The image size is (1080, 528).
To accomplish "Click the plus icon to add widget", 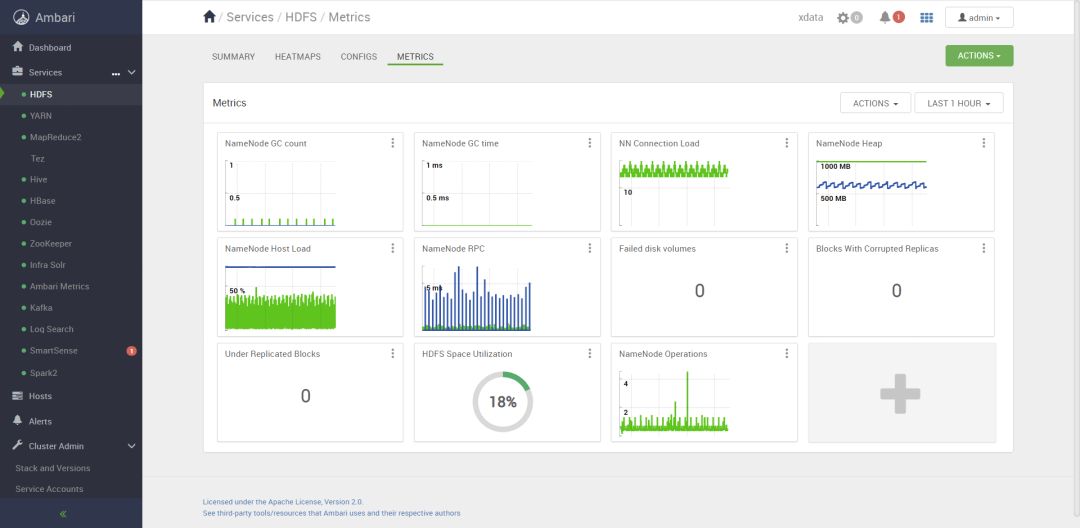I will 900,393.
